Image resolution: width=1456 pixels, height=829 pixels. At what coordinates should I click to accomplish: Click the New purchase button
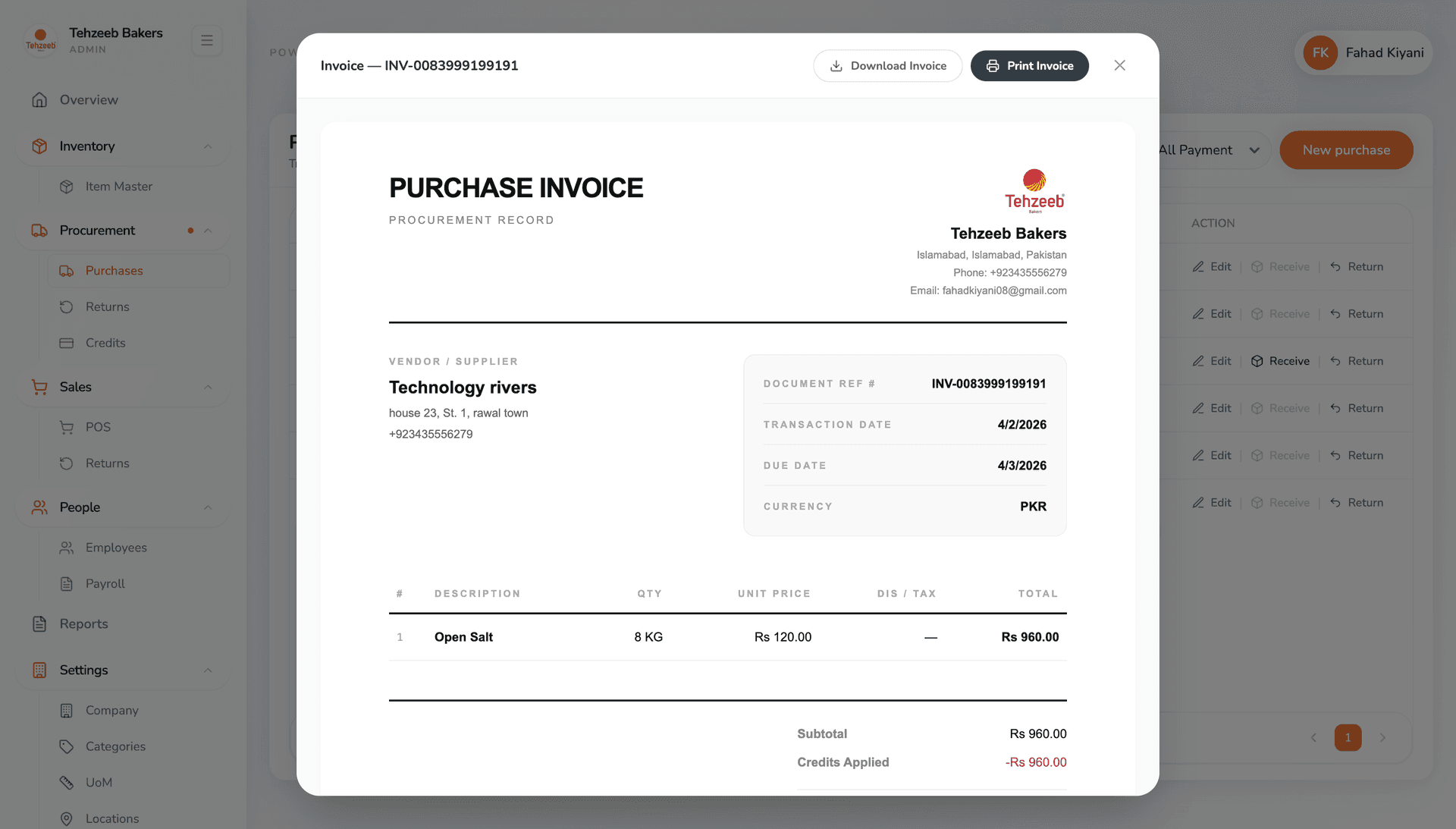1346,150
